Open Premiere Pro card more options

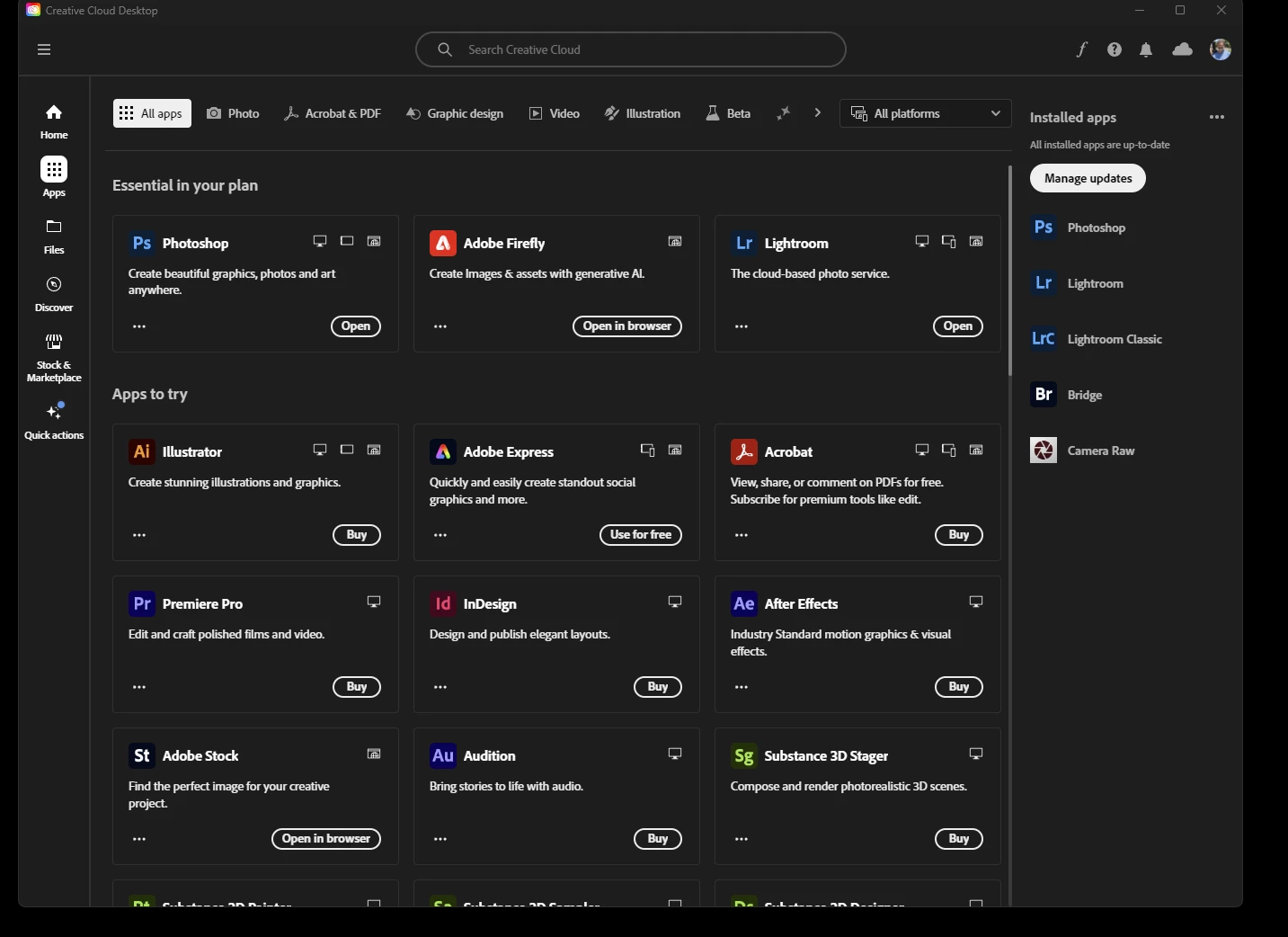(139, 687)
